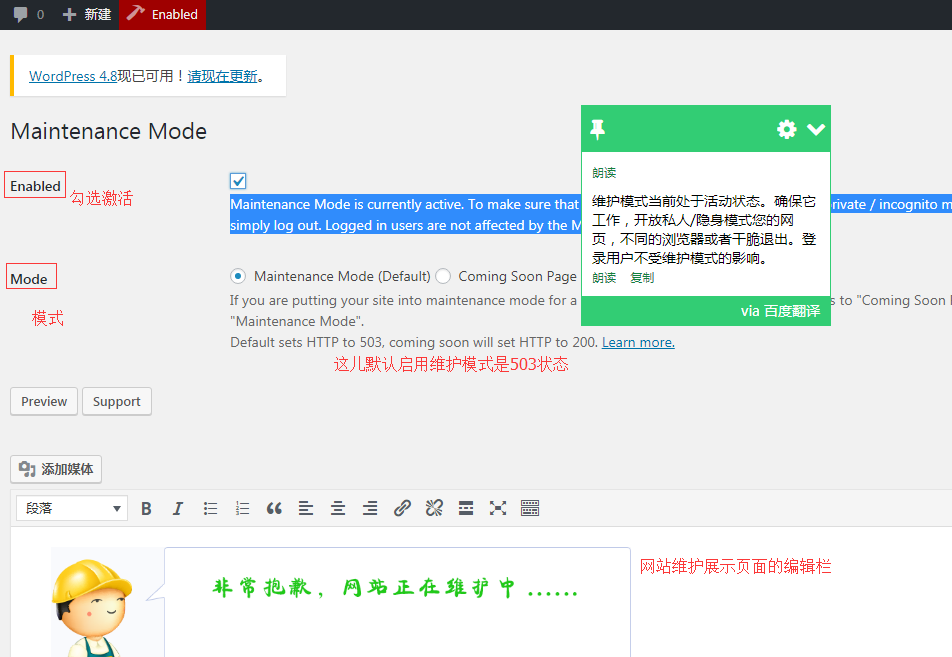Toggle bold formatting in editor toolbar

146,508
